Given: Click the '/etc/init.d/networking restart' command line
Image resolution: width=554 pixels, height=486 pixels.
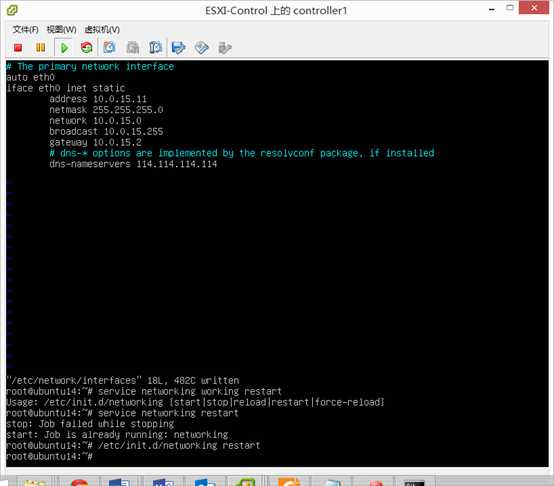Looking at the screenshot, I should 133,445.
